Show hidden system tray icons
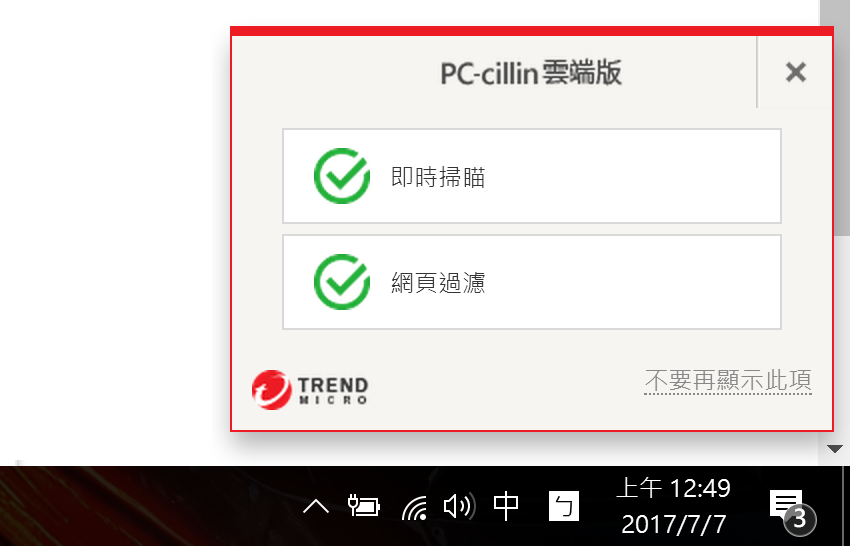850x546 pixels. [316, 506]
